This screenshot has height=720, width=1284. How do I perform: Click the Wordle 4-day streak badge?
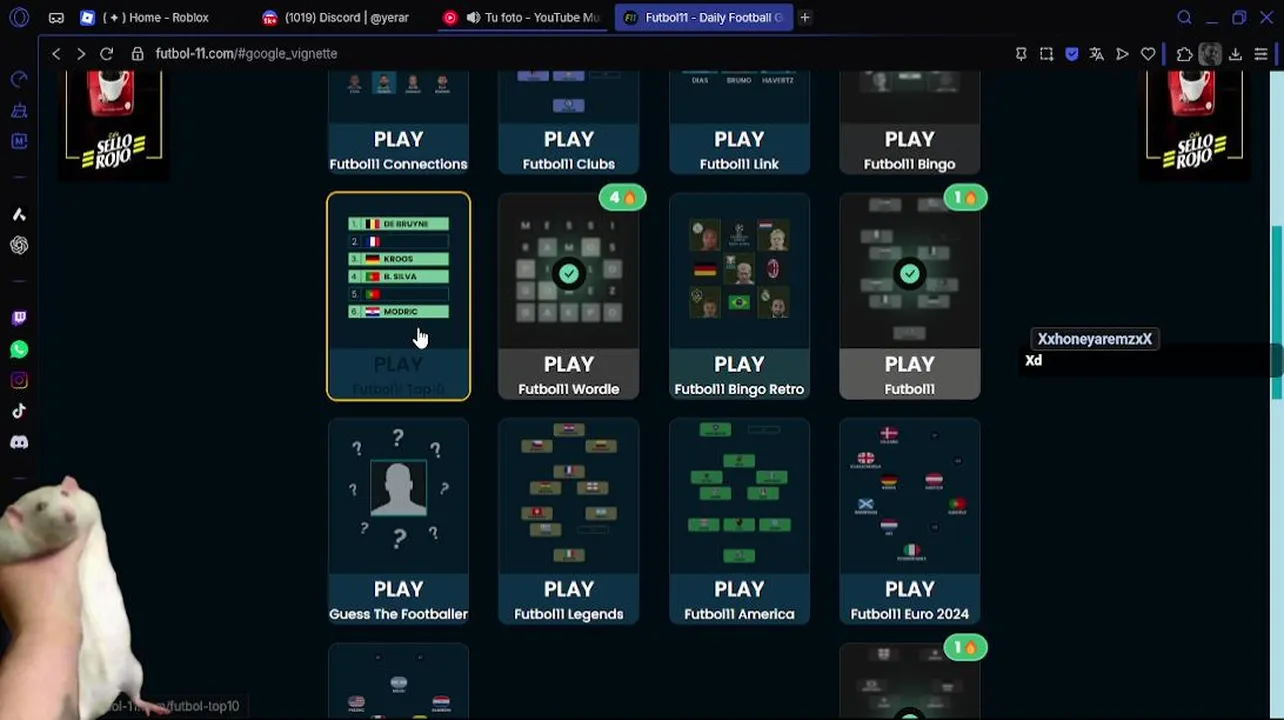(622, 198)
